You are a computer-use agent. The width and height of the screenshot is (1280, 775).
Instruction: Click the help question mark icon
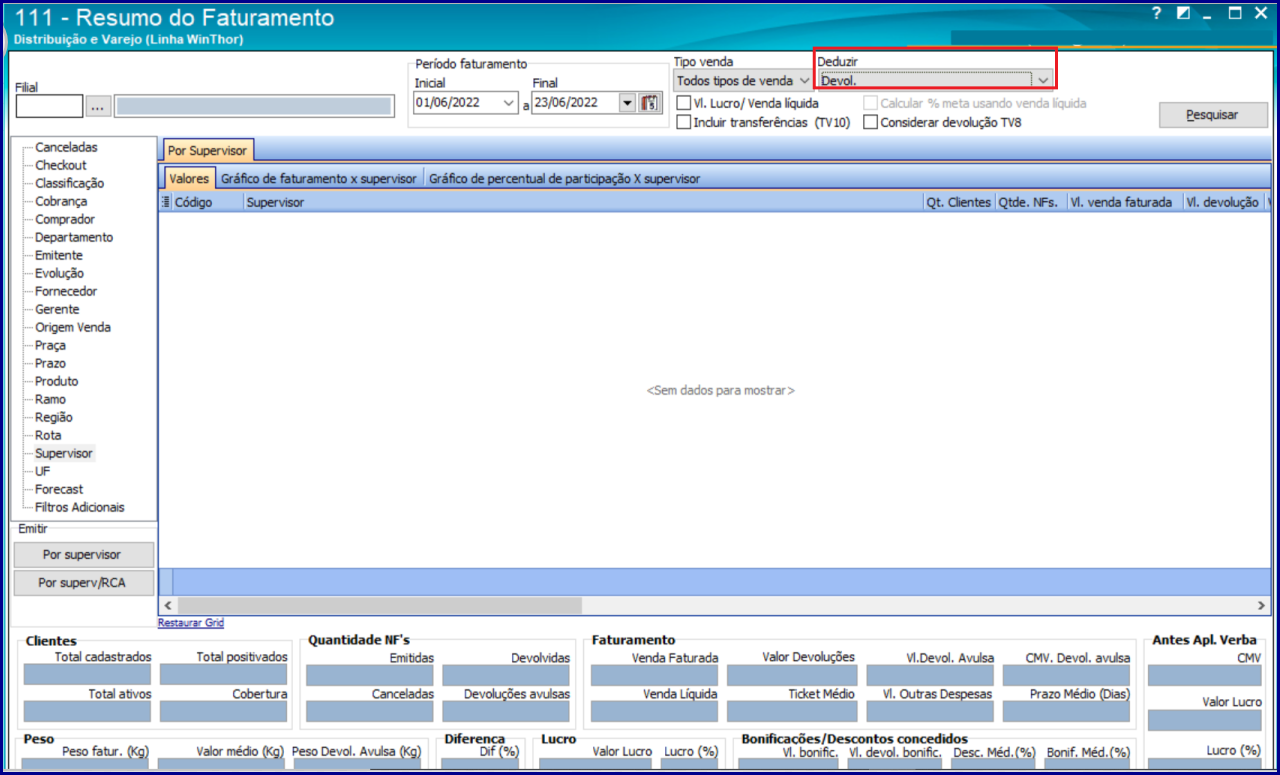(x=1157, y=13)
